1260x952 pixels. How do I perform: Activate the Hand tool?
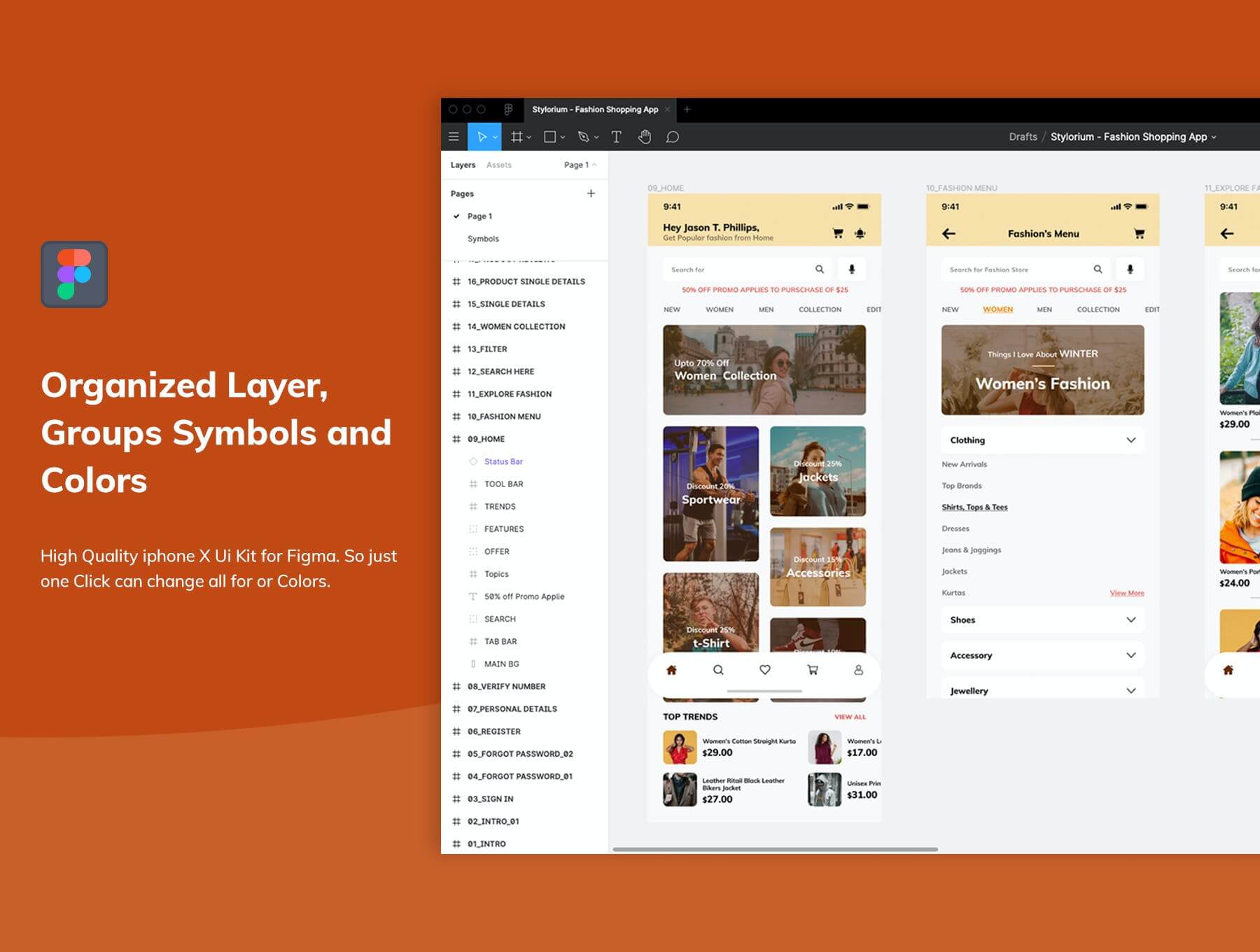click(x=645, y=137)
